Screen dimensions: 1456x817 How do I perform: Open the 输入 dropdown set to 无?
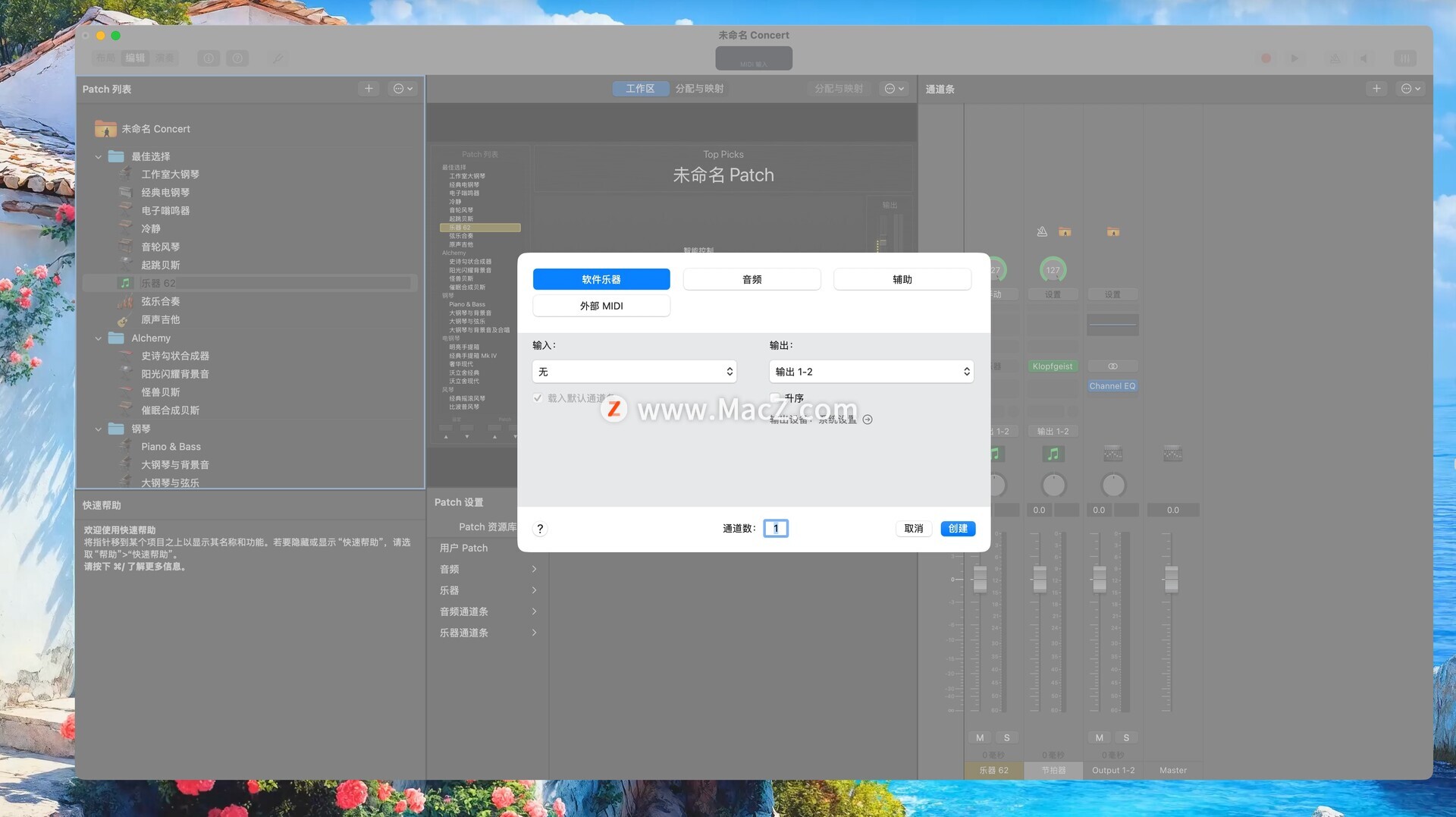(x=635, y=372)
